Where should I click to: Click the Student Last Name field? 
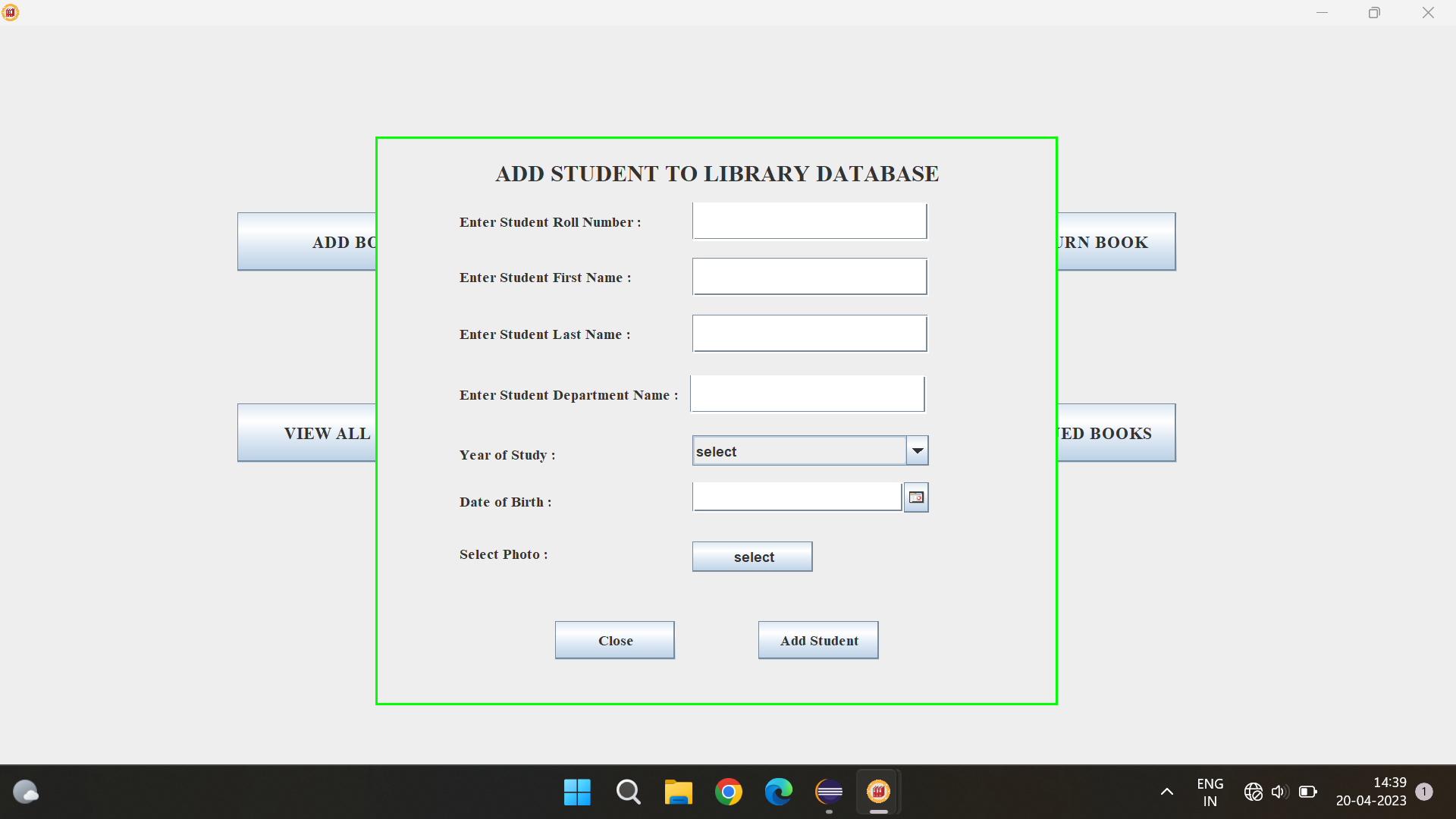(x=809, y=334)
